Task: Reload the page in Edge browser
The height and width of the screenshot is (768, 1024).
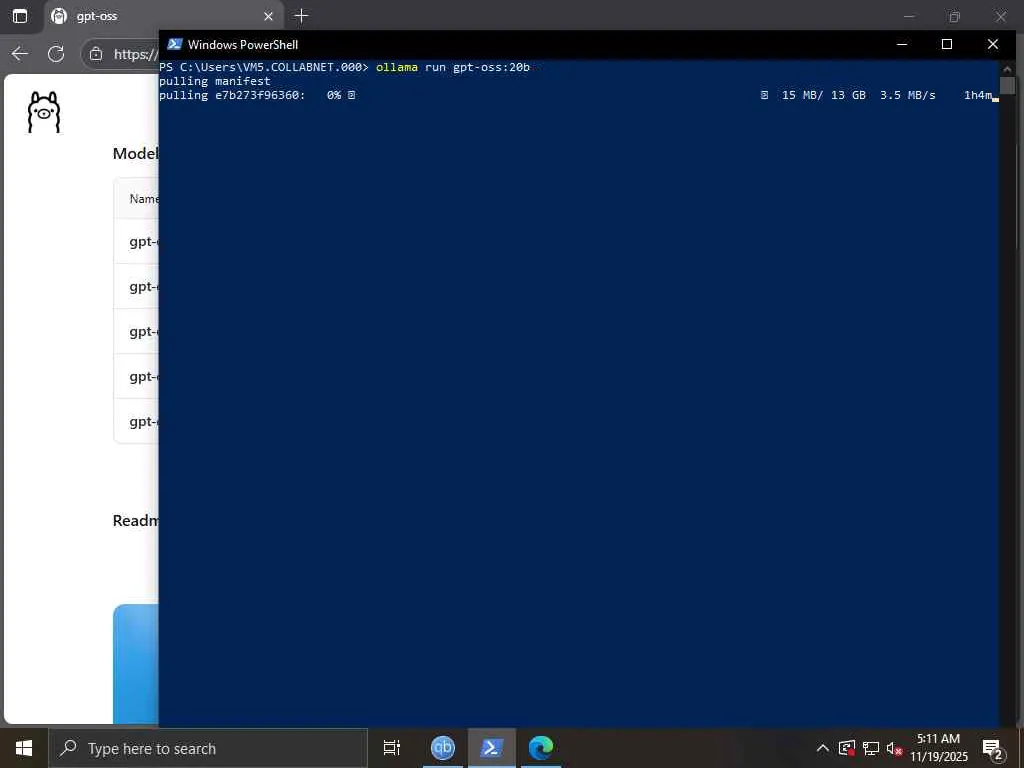Action: click(56, 54)
